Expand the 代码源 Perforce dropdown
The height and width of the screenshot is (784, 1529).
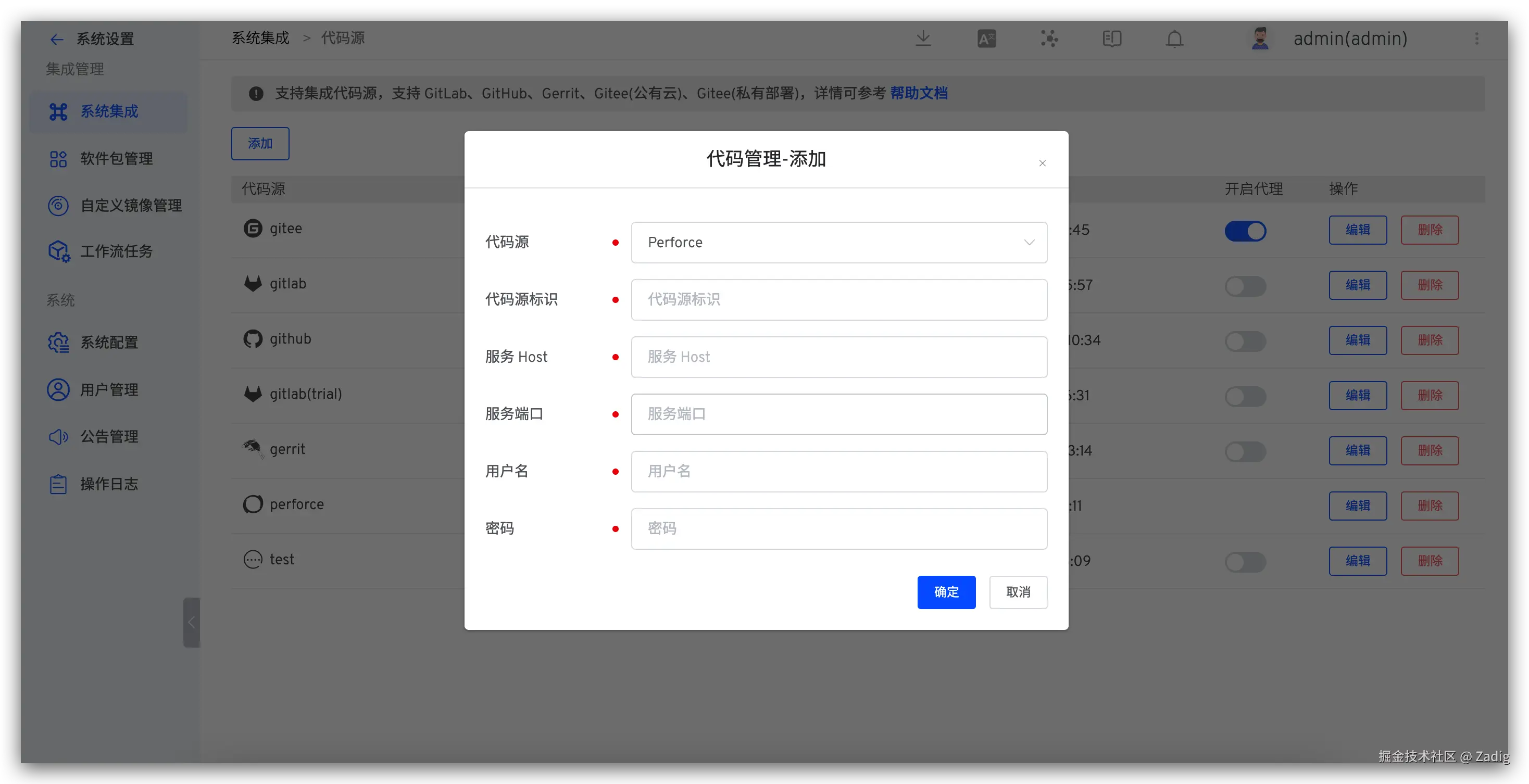point(838,243)
